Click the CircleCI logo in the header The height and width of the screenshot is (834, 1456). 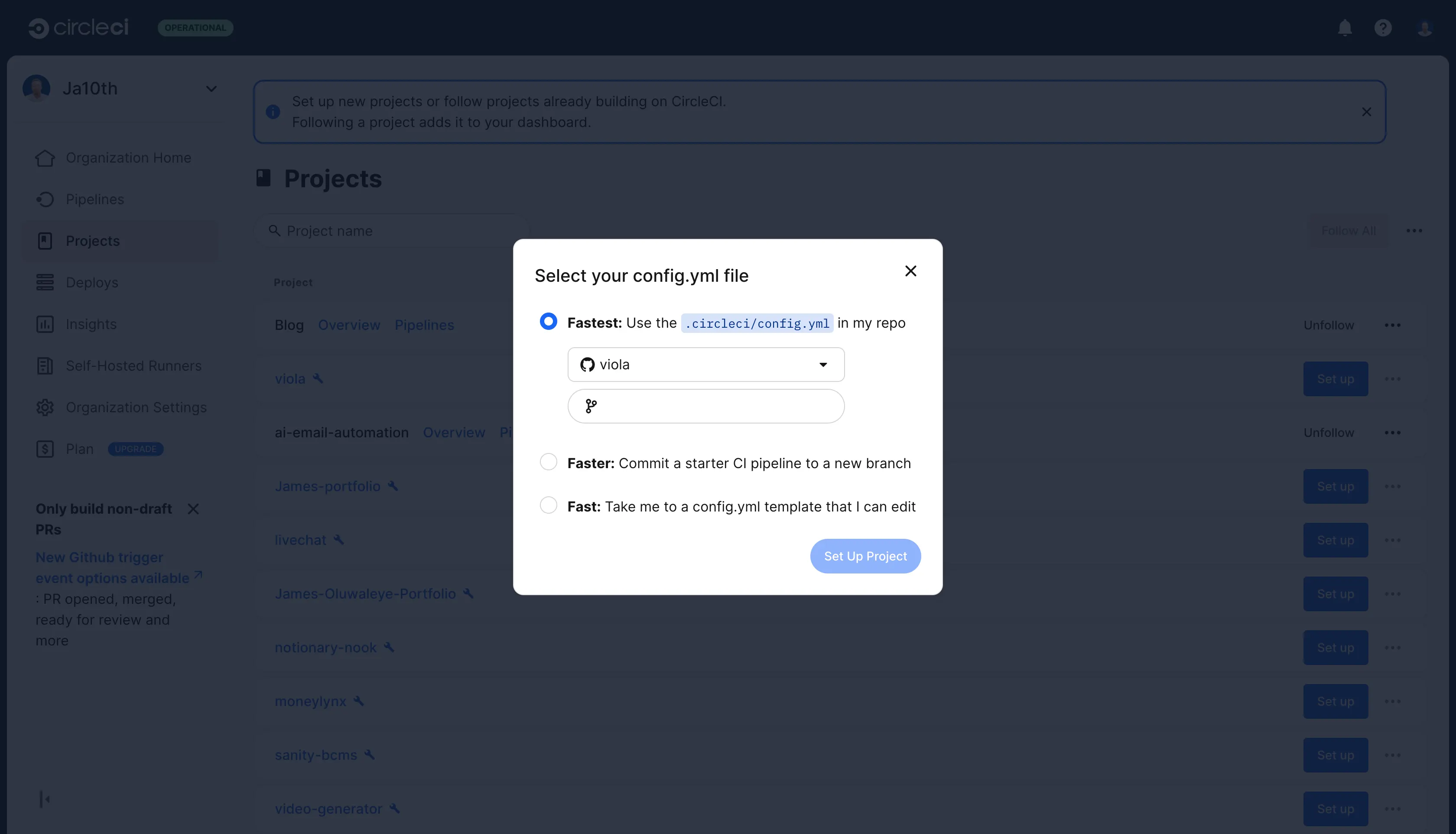(x=78, y=27)
